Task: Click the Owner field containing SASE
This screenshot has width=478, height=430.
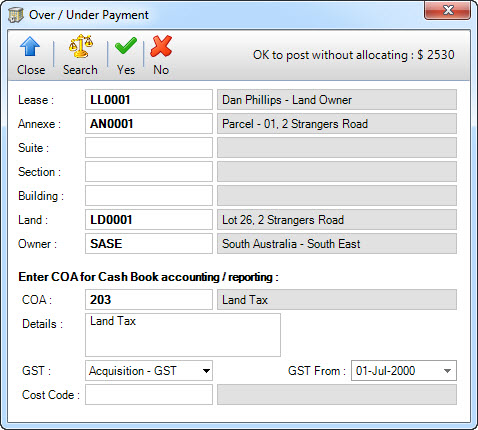Action: 149,244
